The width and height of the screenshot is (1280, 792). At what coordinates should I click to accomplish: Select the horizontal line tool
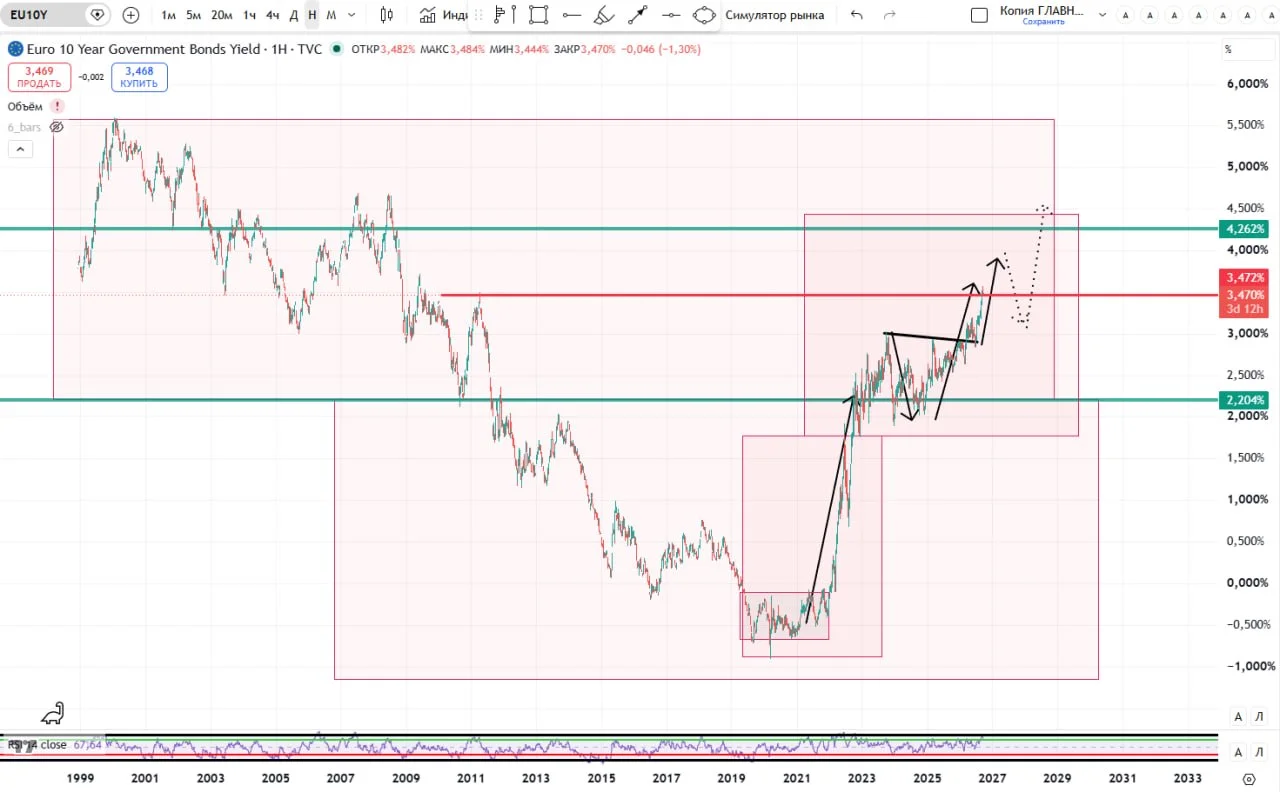pos(572,15)
